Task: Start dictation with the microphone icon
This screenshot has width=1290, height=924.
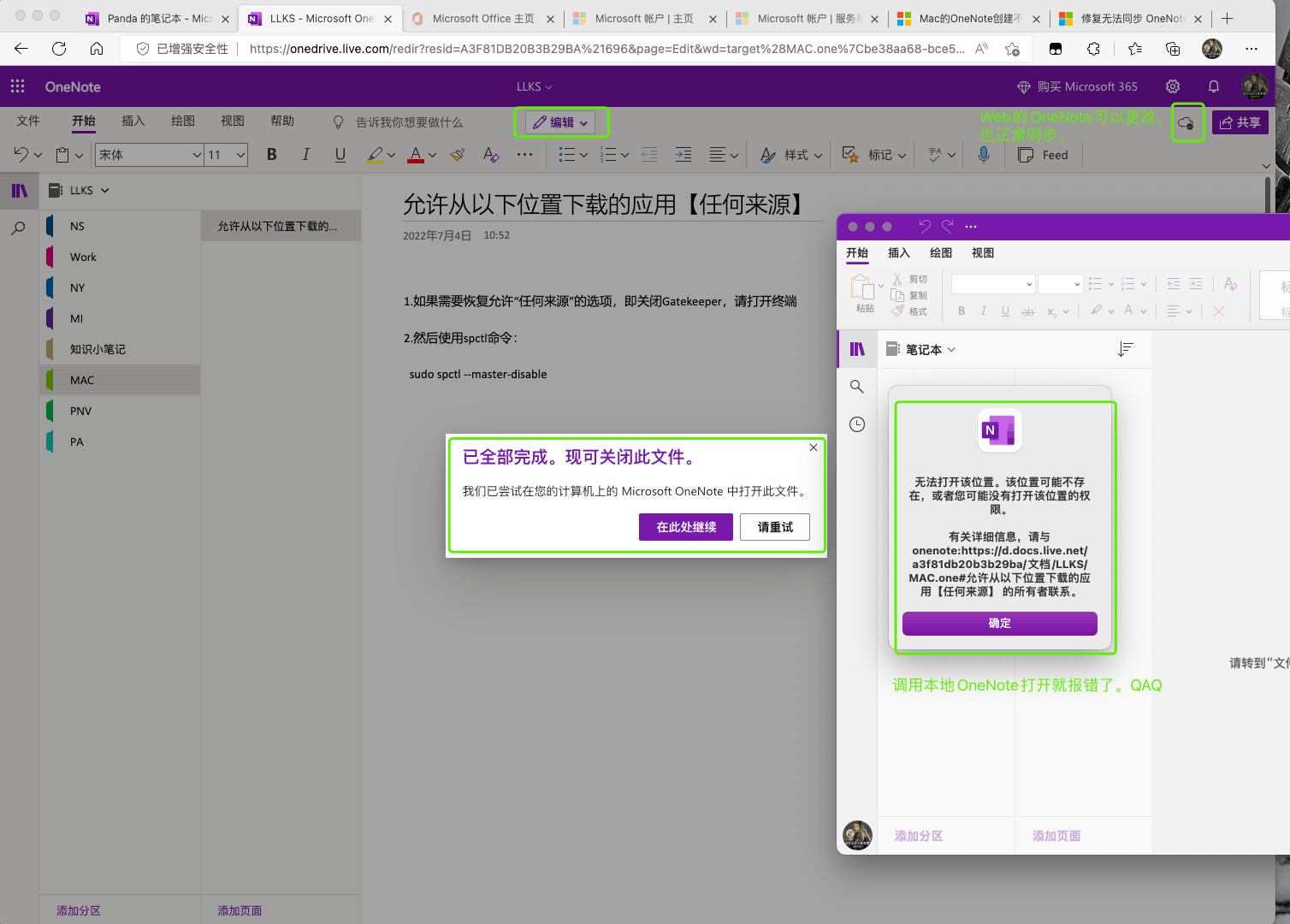Action: (x=984, y=155)
